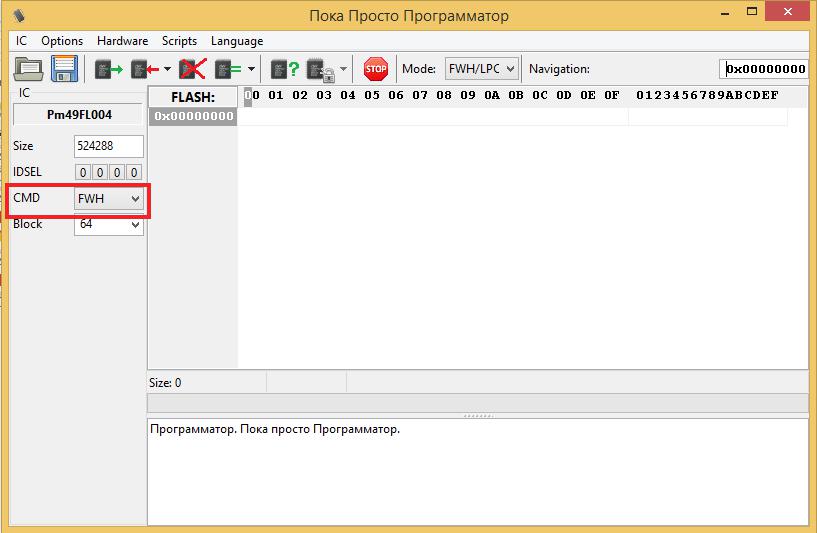Select the 00 column header in hex editor
Screen dimensions: 817x533
tap(252, 95)
